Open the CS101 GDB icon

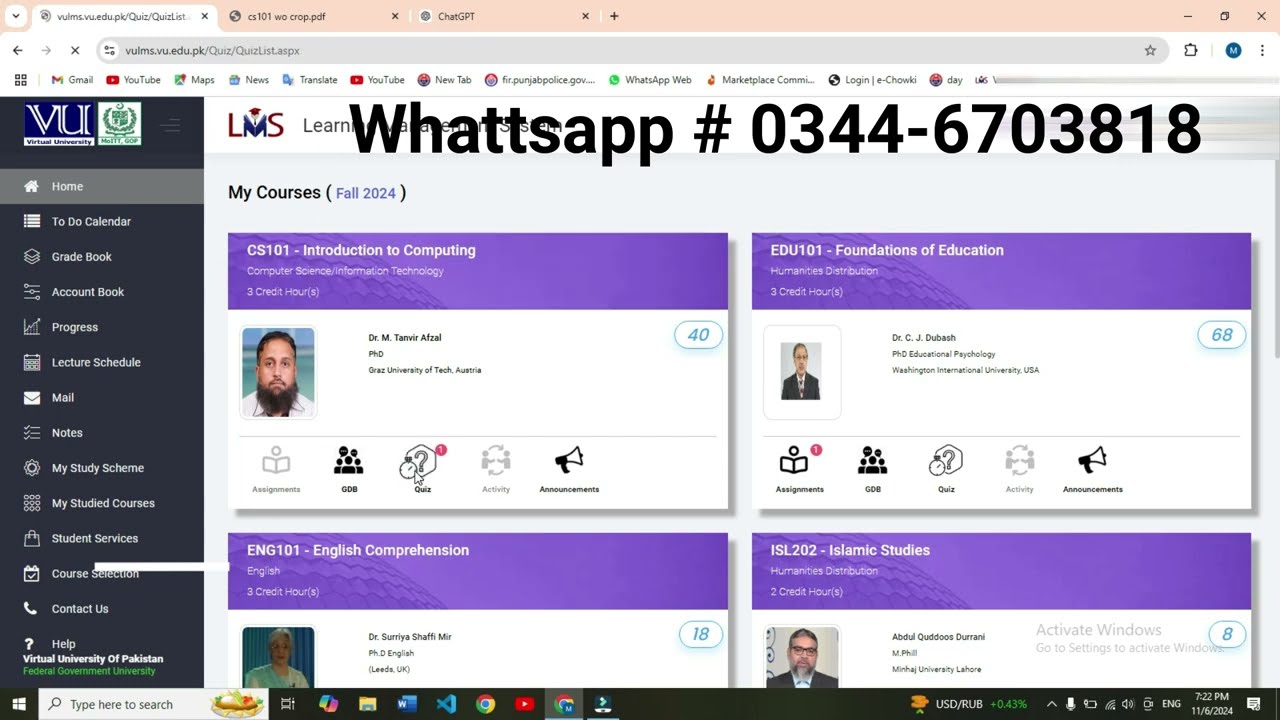(349, 461)
